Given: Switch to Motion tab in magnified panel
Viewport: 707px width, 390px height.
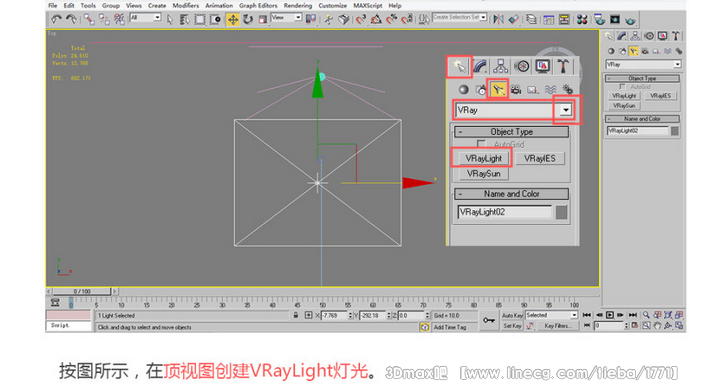Looking at the screenshot, I should 522,67.
